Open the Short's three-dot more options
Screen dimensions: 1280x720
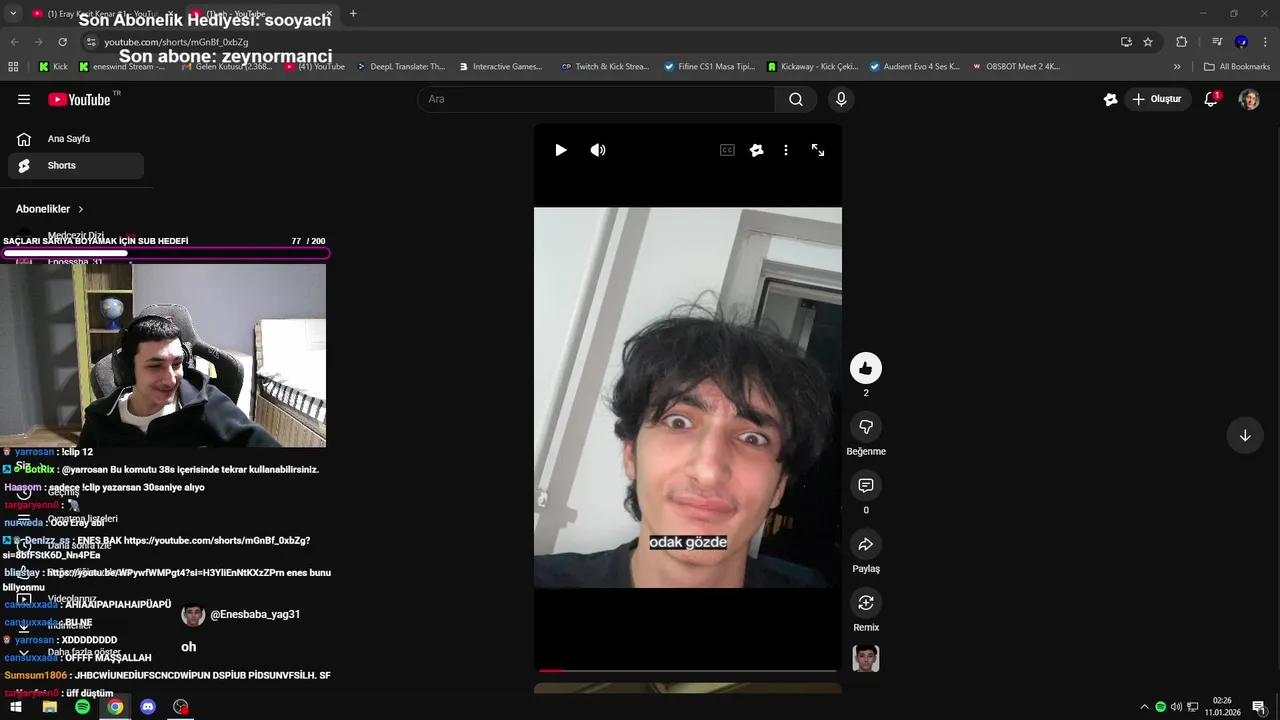[786, 150]
